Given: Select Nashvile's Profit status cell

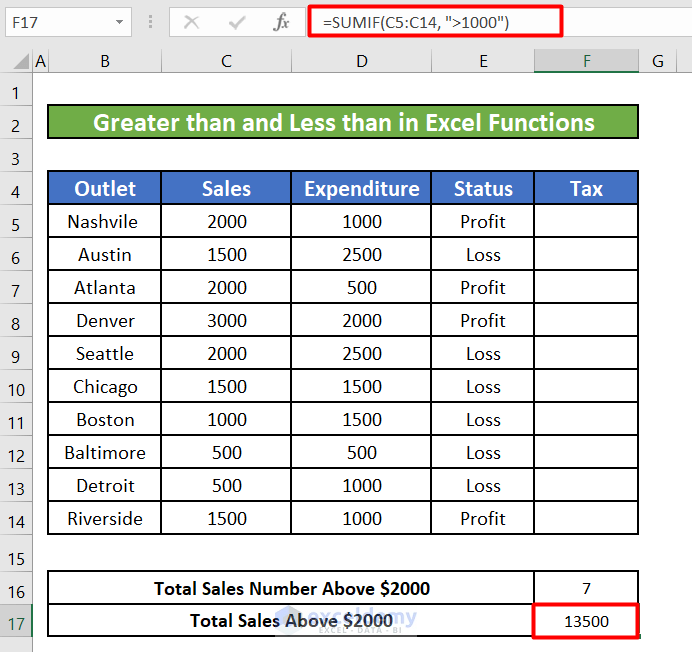Looking at the screenshot, I should (483, 221).
